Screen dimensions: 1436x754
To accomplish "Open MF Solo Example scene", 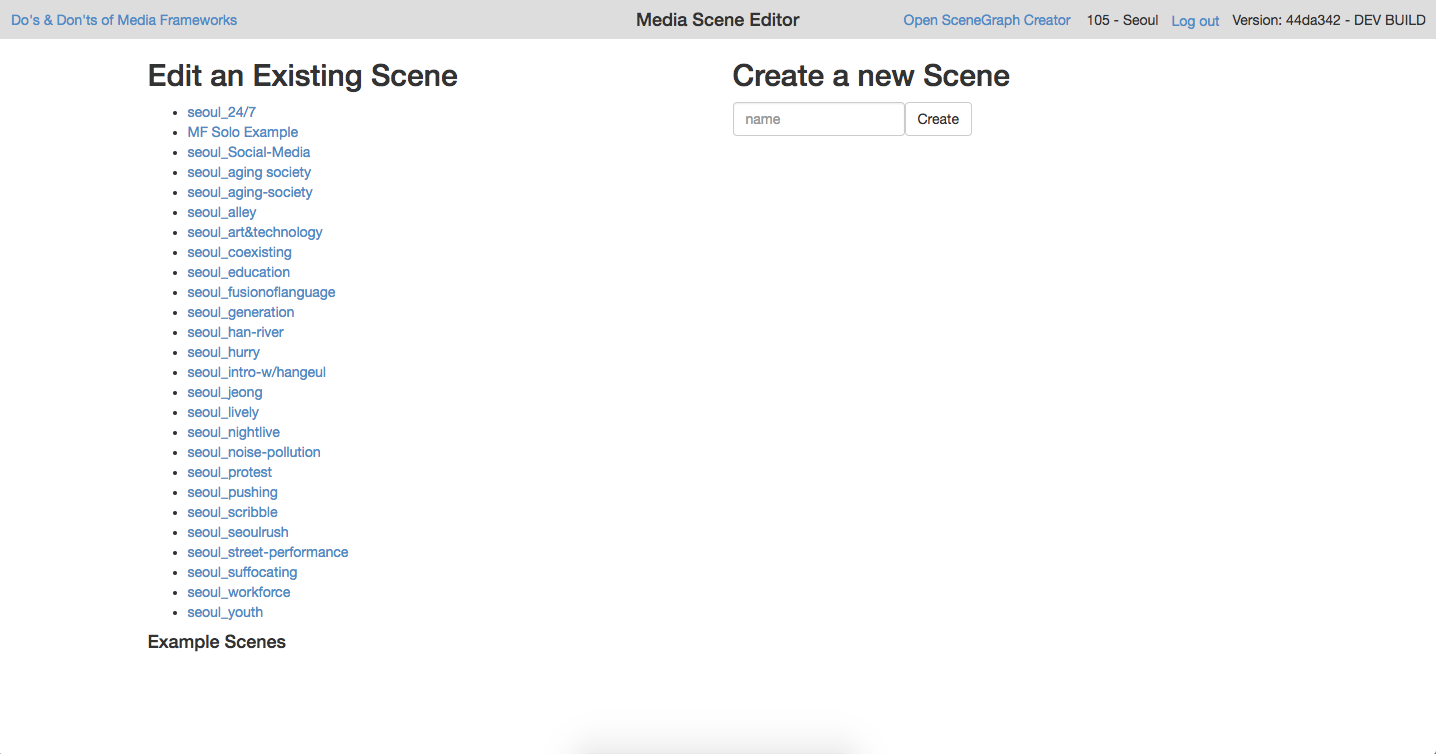I will point(242,132).
